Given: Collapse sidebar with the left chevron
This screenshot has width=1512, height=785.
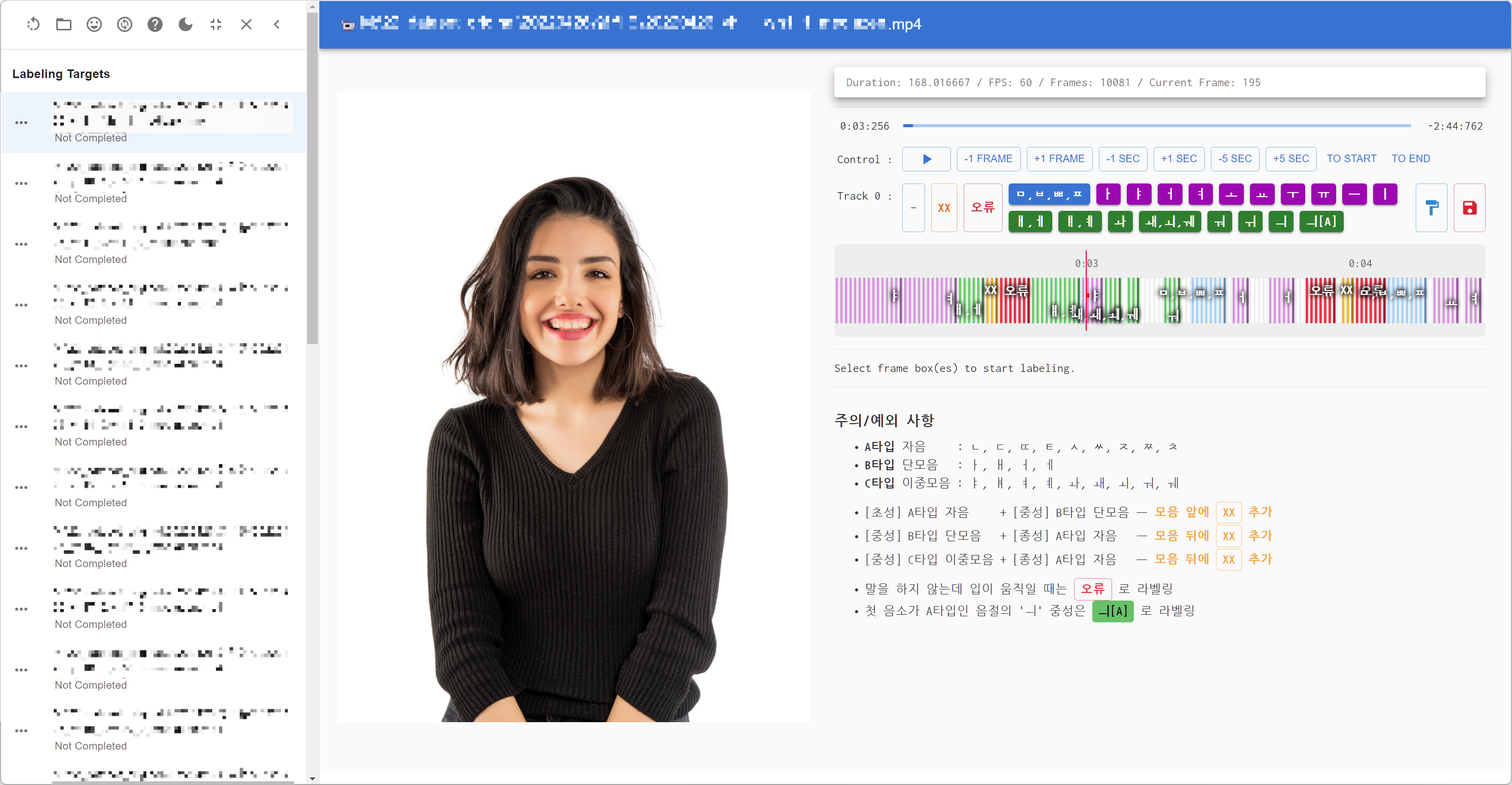Looking at the screenshot, I should pos(276,24).
